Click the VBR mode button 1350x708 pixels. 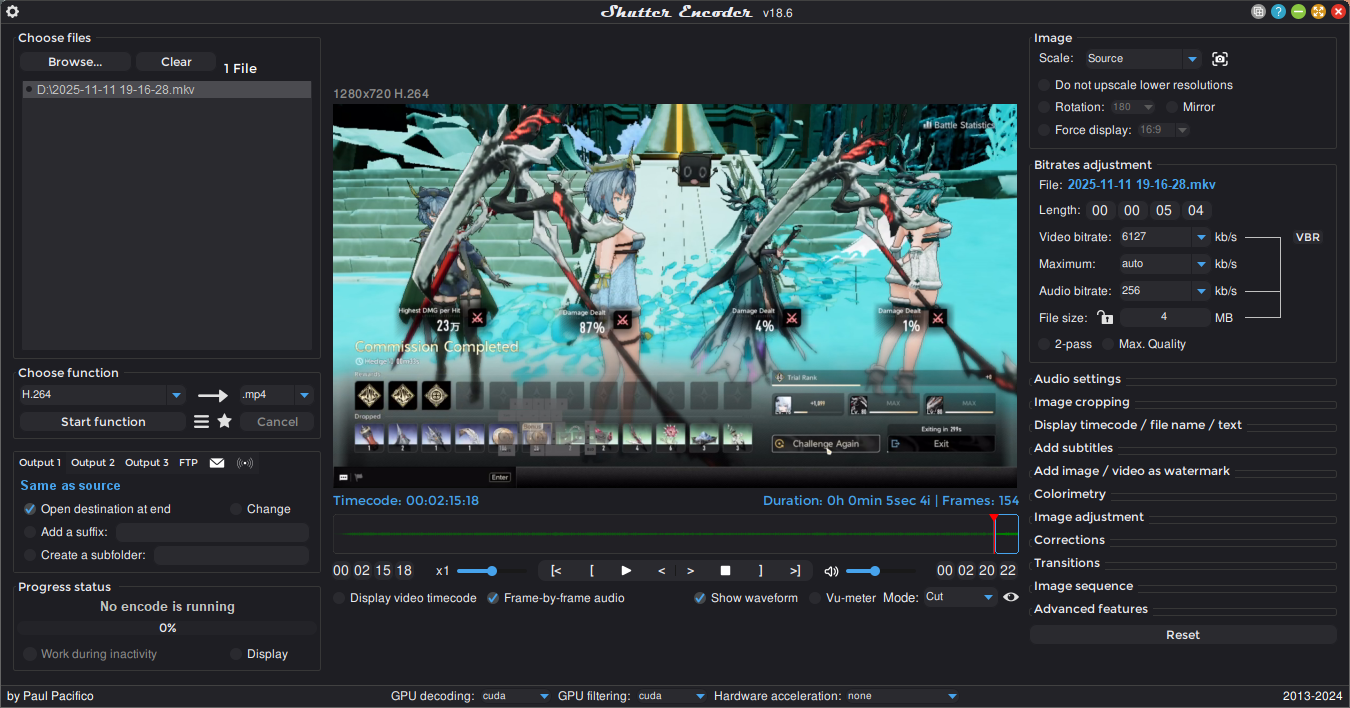click(1308, 237)
